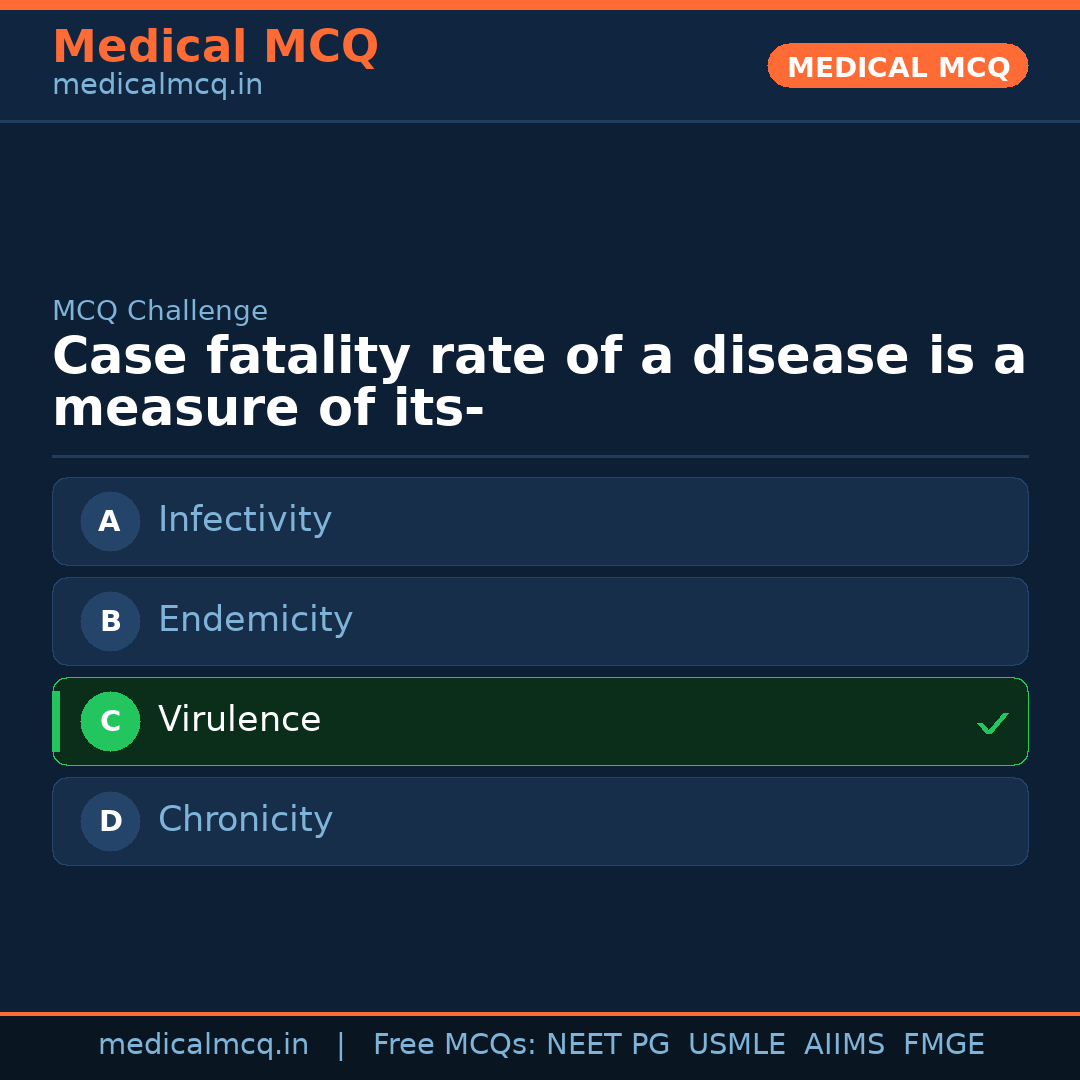Click the MCQ Challenge label
The height and width of the screenshot is (1080, 1080).
tap(160, 311)
